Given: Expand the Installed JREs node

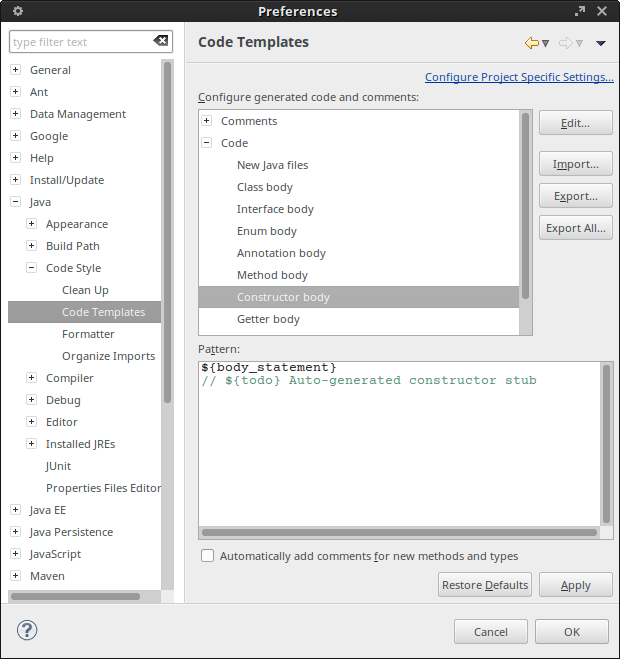Looking at the screenshot, I should tap(32, 443).
